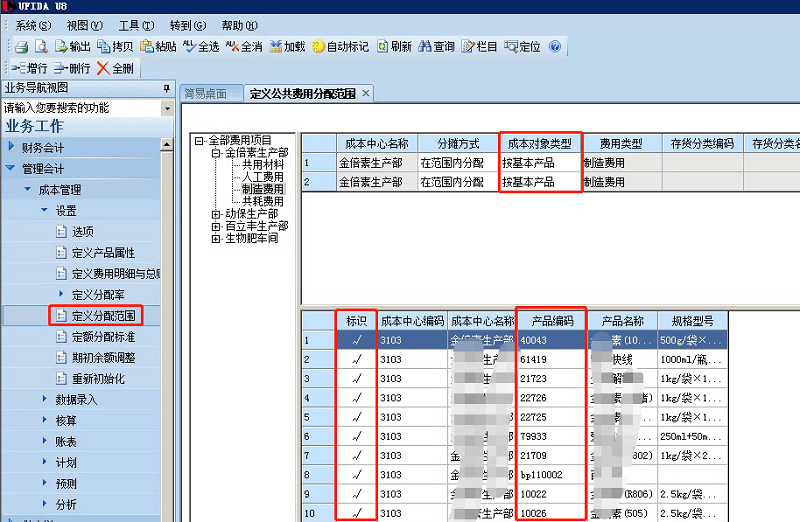Toggle mark for product 61419
This screenshot has width=800, height=522.
pyautogui.click(x=357, y=360)
